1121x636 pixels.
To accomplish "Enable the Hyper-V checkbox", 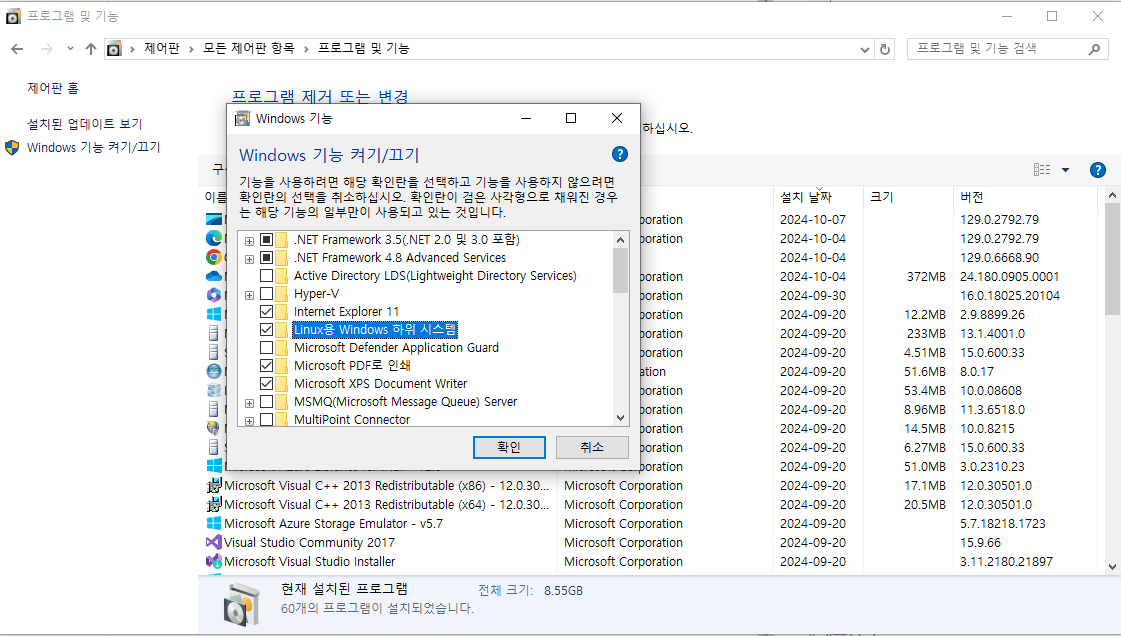I will 267,294.
